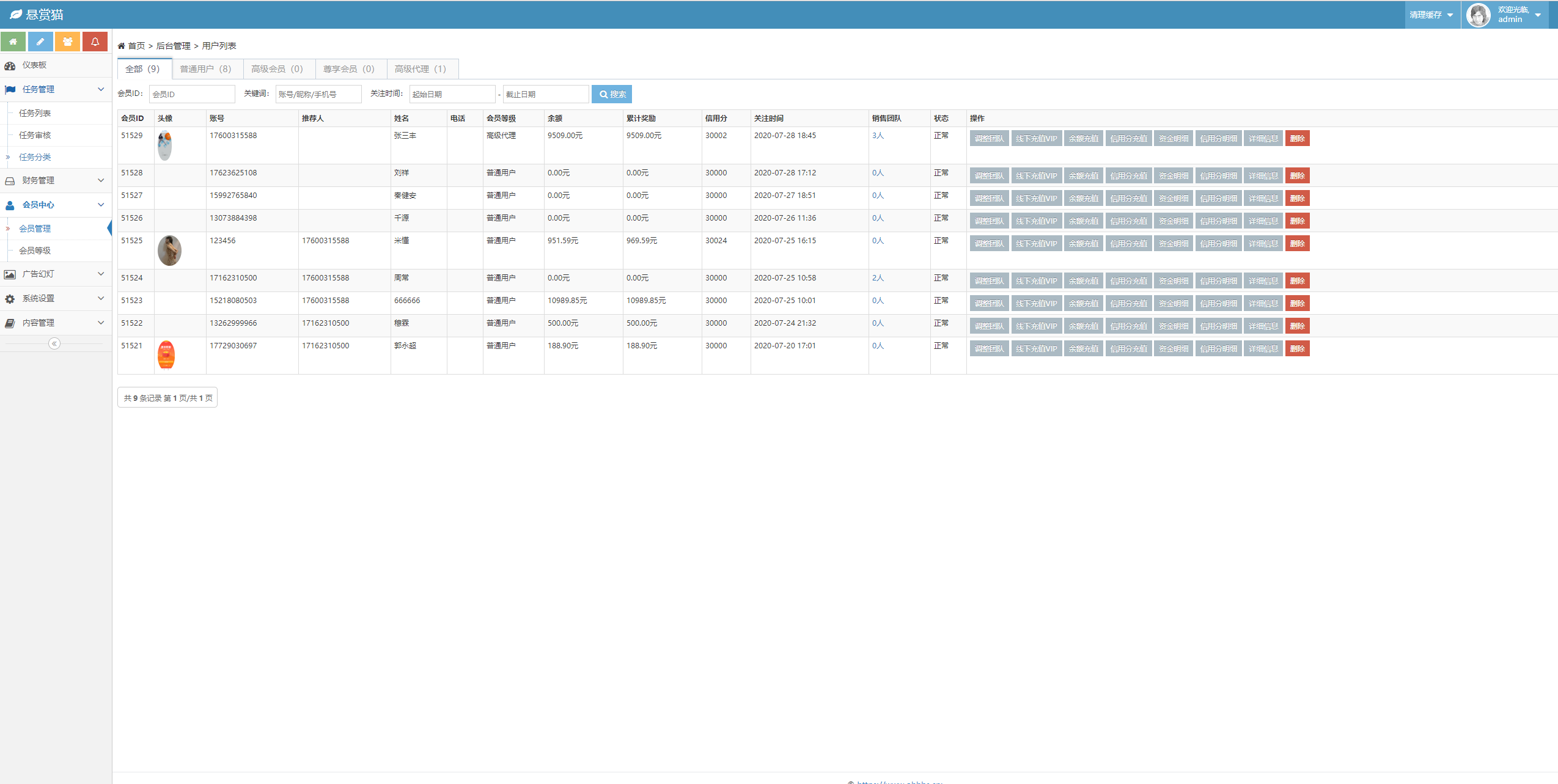Open the admin user dropdown arrow
Image resolution: width=1558 pixels, height=784 pixels.
(x=1538, y=15)
